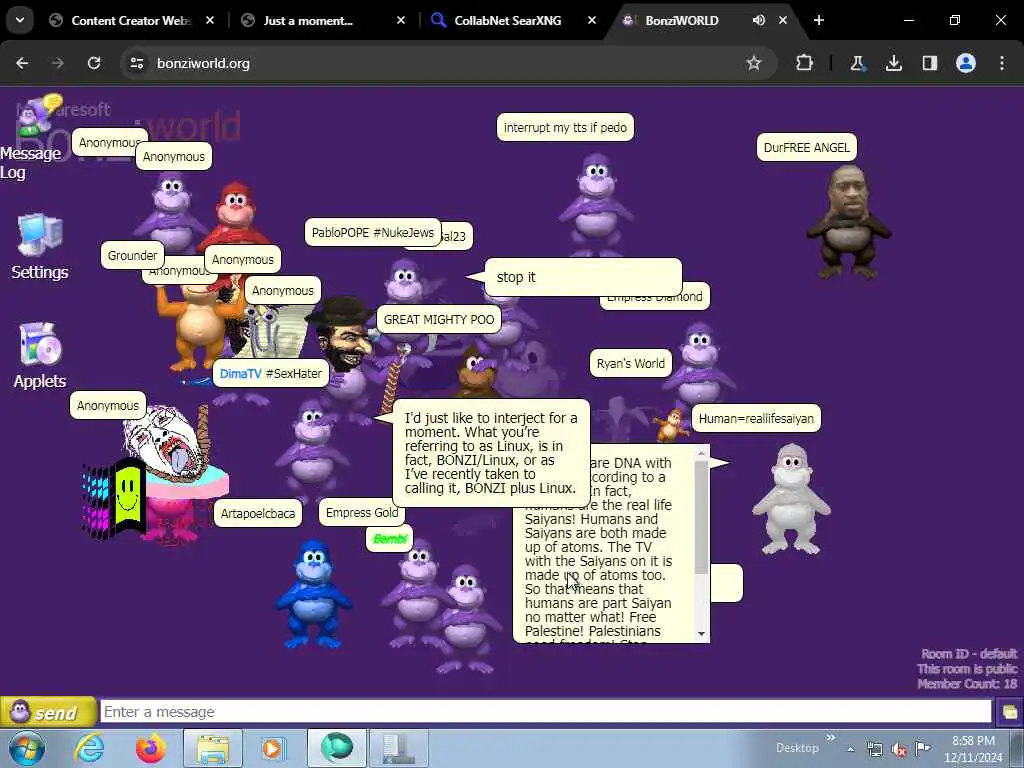The width and height of the screenshot is (1024, 768).
Task: Launch Internet Explorer from taskbar
Action: tap(89, 748)
